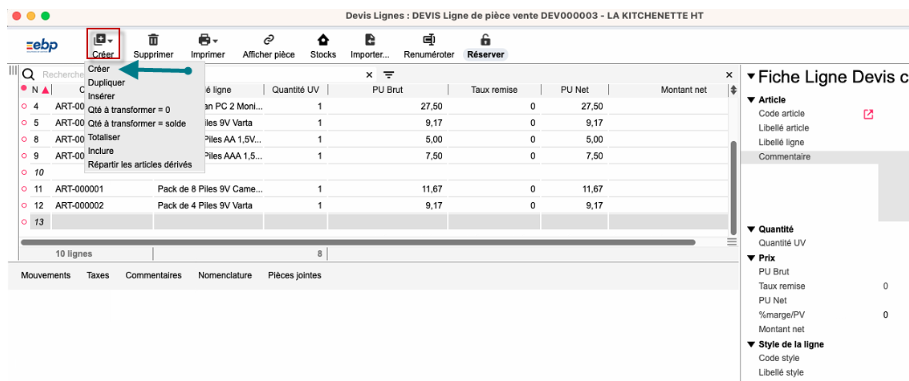Clear the search field with its X

(369, 75)
